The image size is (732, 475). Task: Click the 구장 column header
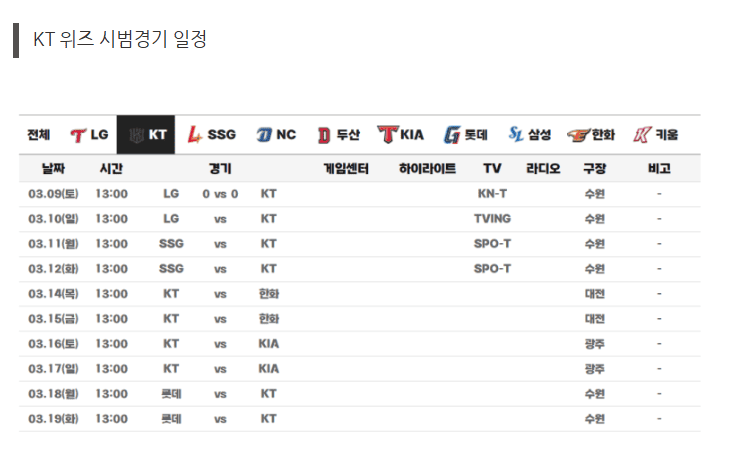pyautogui.click(x=594, y=169)
